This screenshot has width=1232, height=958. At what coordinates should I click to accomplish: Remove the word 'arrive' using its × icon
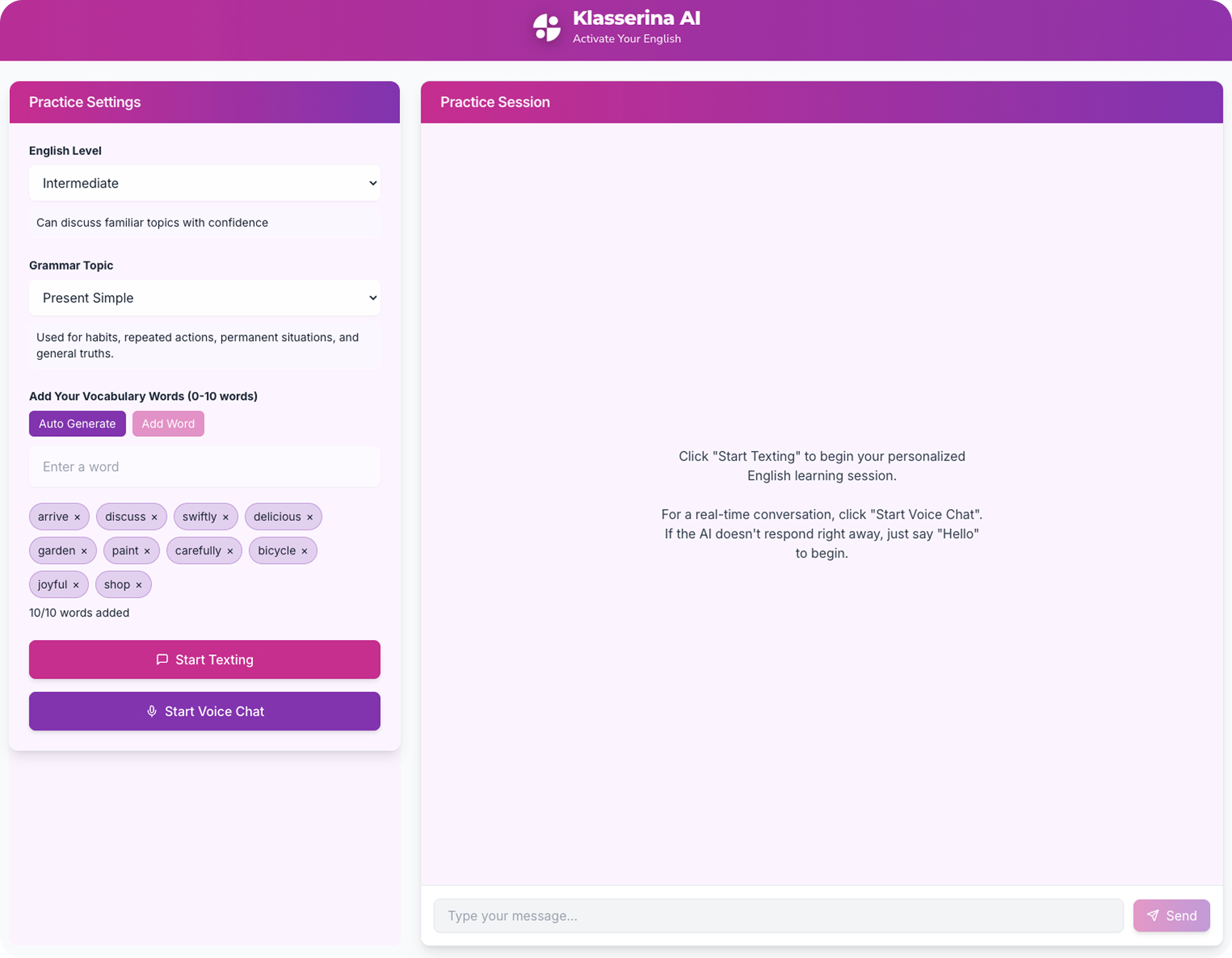point(77,516)
